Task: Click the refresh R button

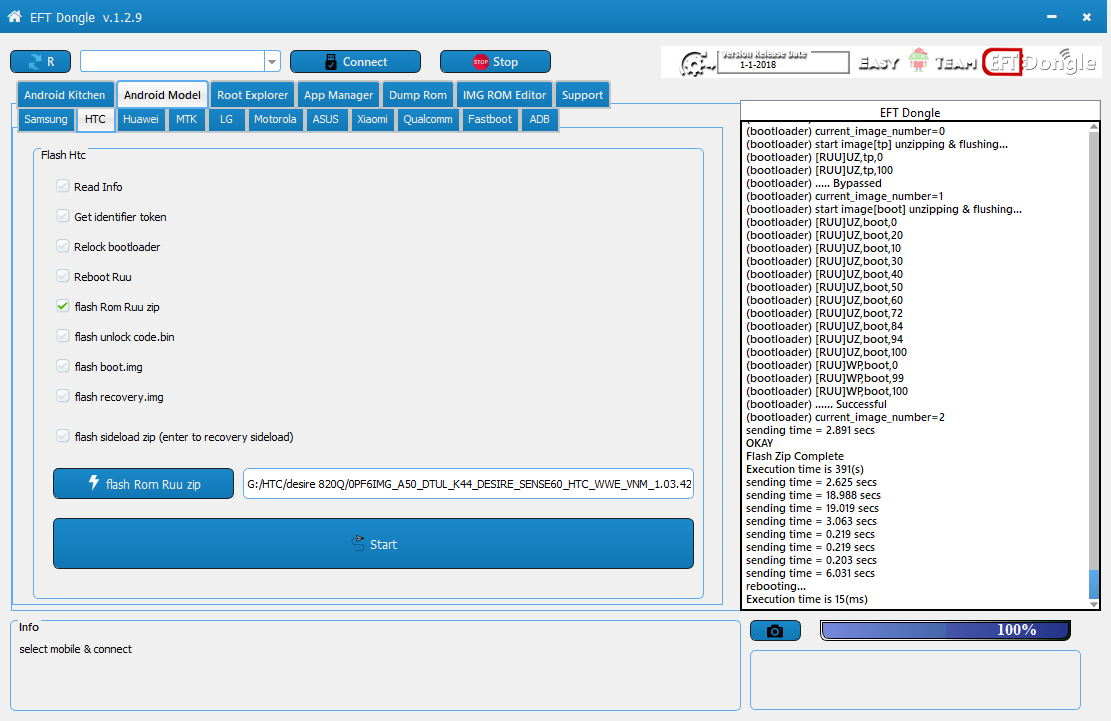Action: point(40,62)
